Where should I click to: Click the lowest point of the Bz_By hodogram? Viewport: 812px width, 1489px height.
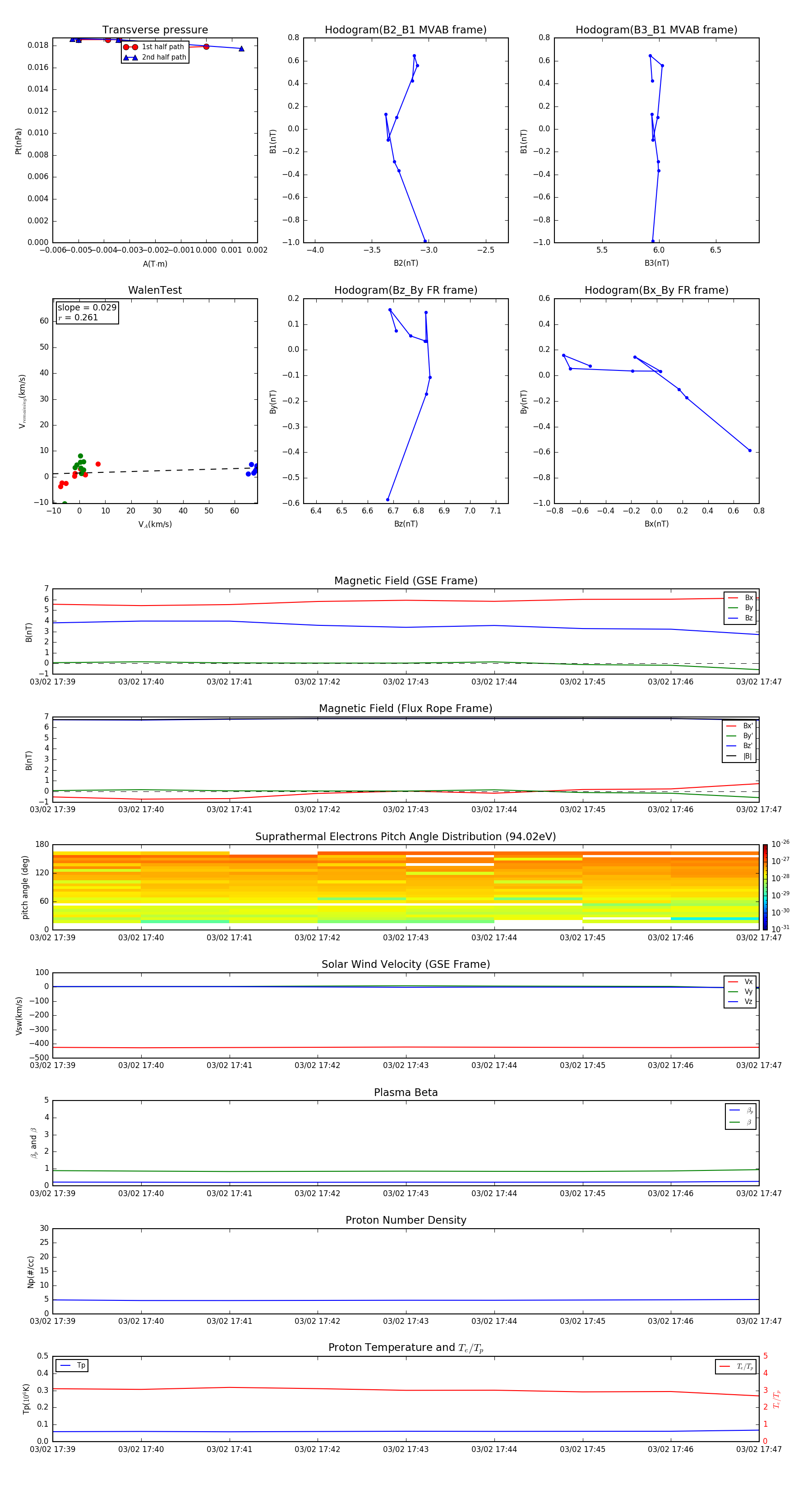coord(388,499)
